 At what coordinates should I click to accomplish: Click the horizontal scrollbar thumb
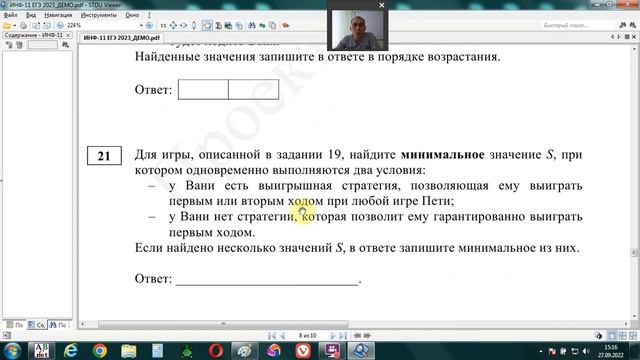223,324
